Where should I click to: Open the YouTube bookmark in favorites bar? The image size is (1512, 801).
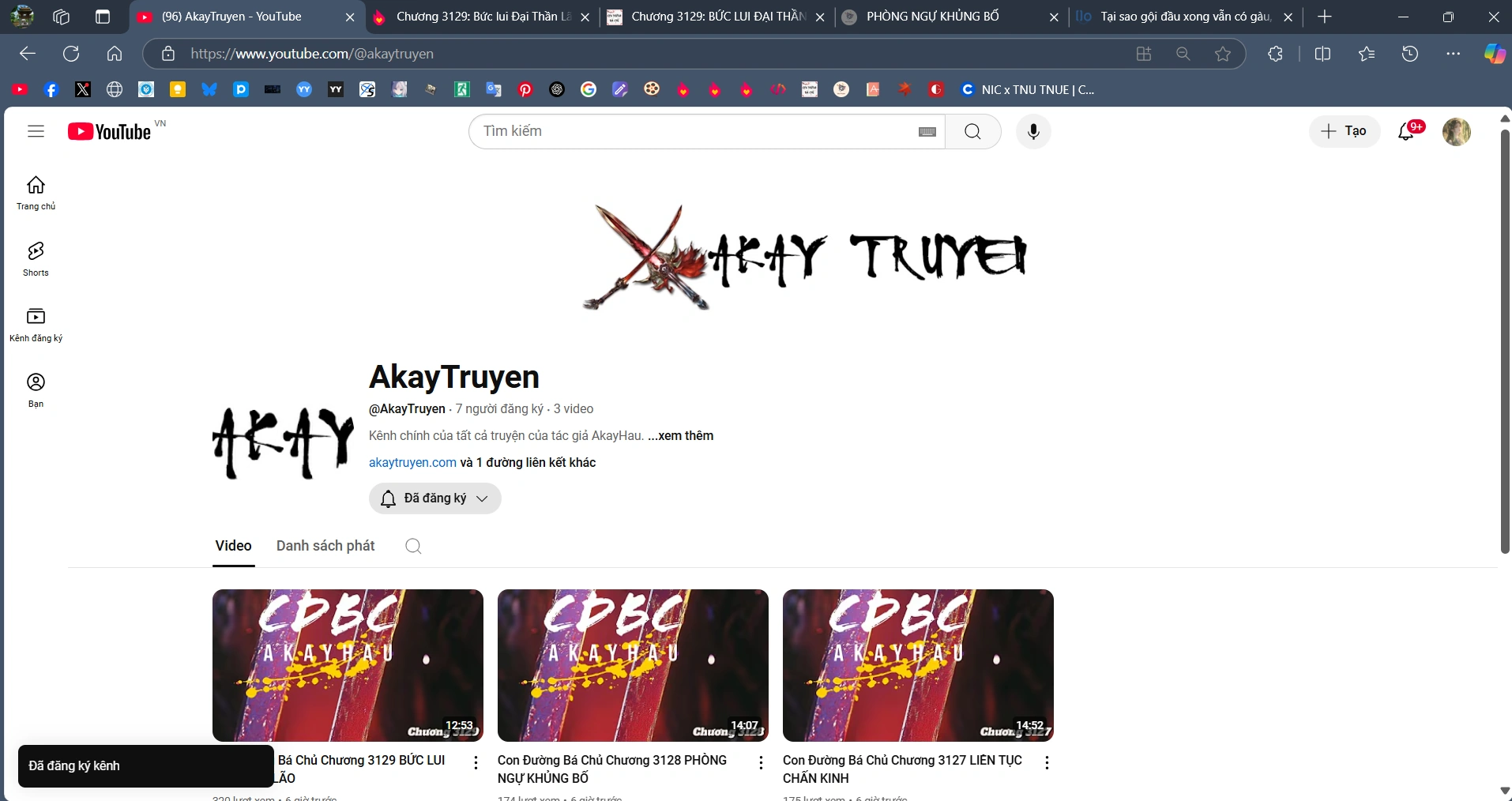coord(20,89)
